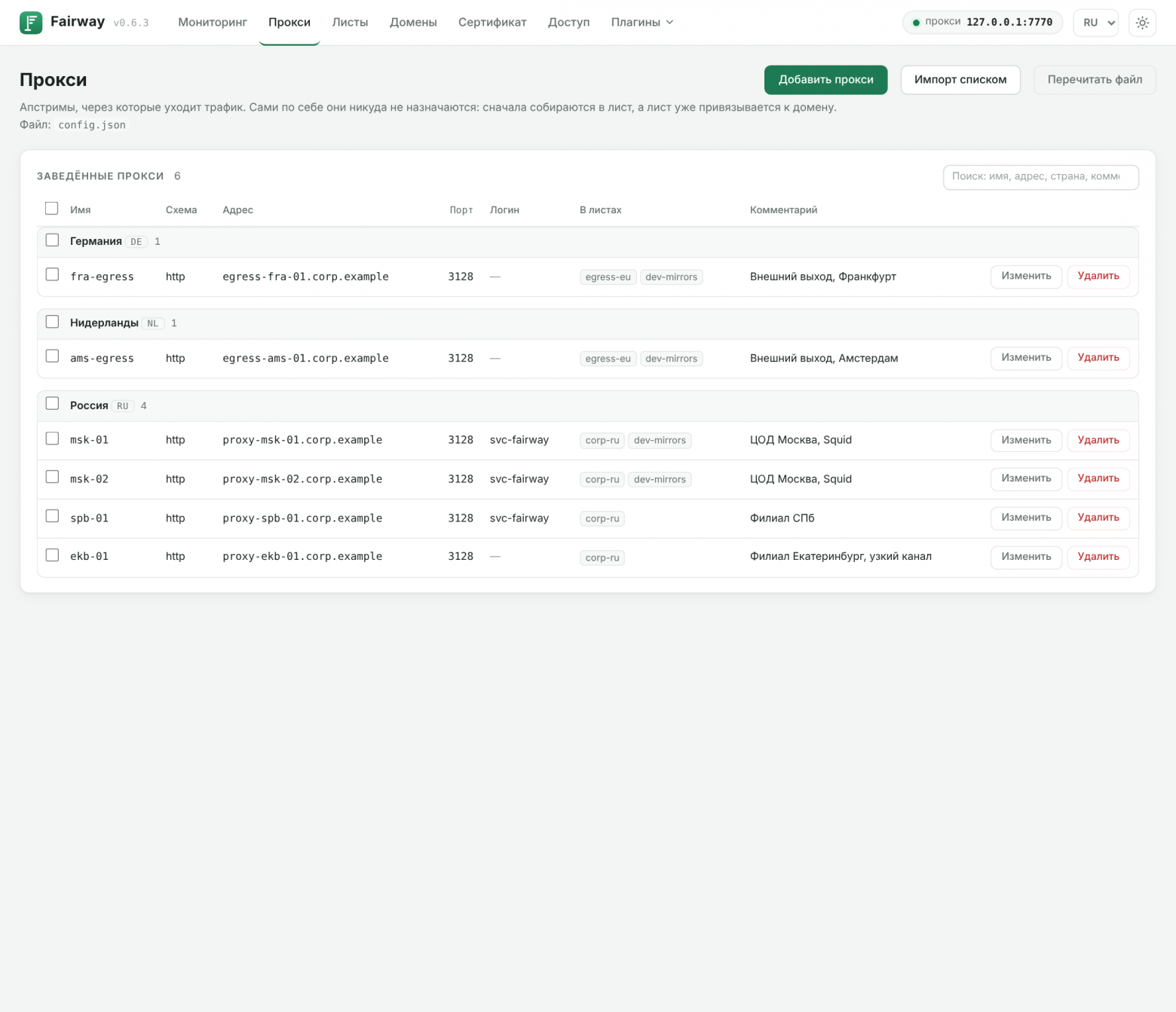Delete the ams-egress proxy
Viewport: 1176px width, 1012px height.
point(1098,358)
